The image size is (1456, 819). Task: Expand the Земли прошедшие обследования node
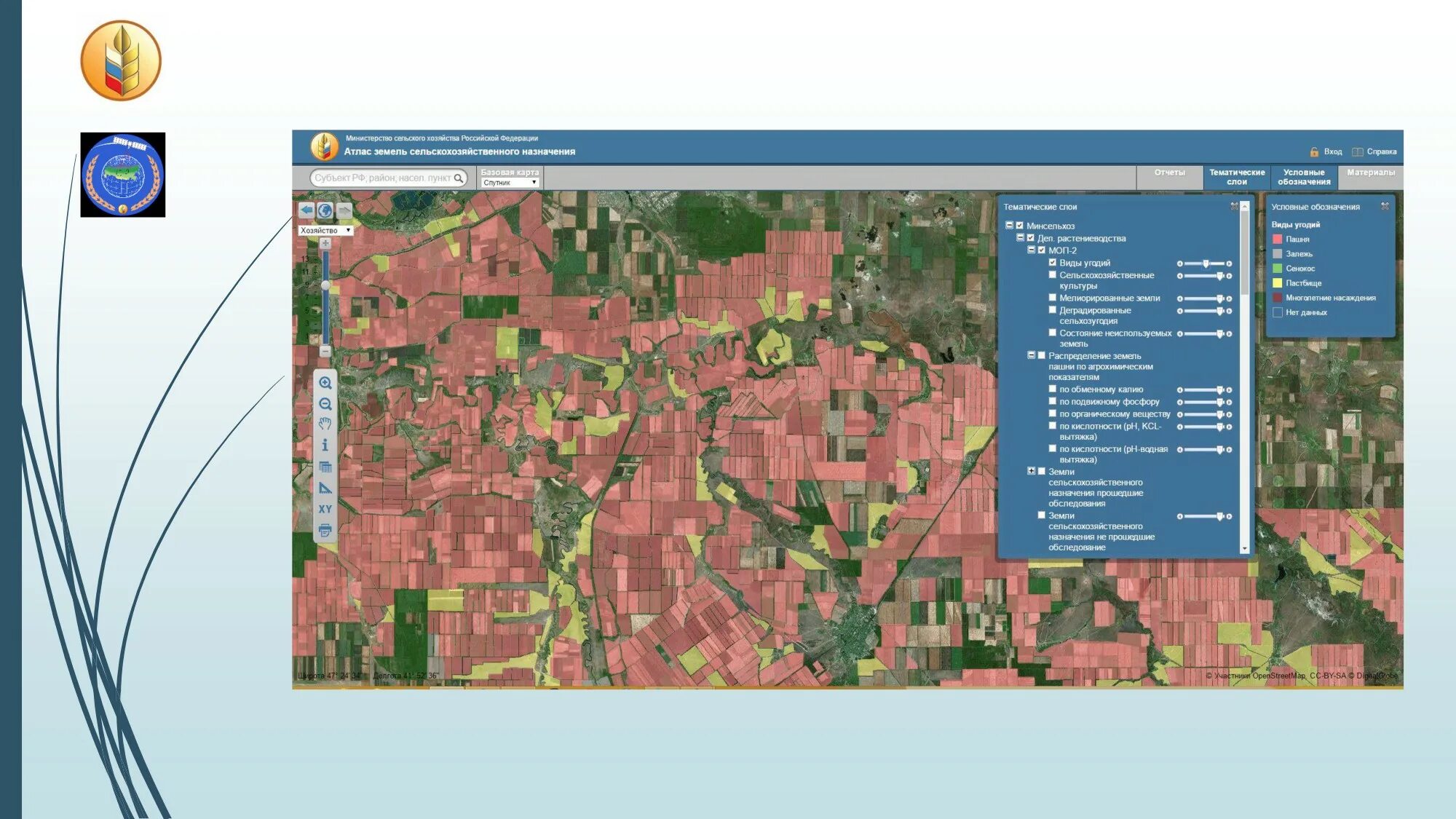click(x=1031, y=471)
